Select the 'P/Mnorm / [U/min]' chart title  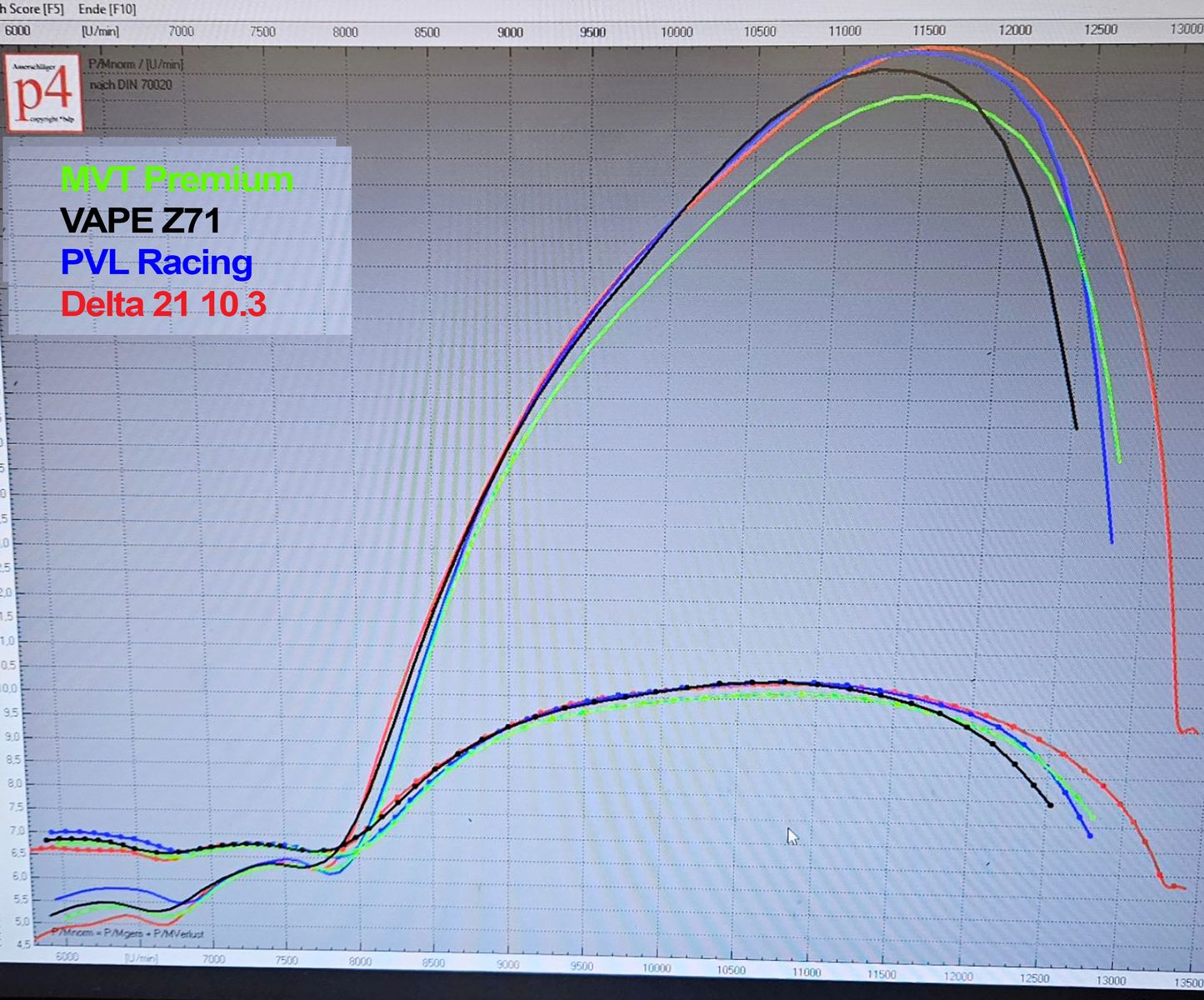135,64
